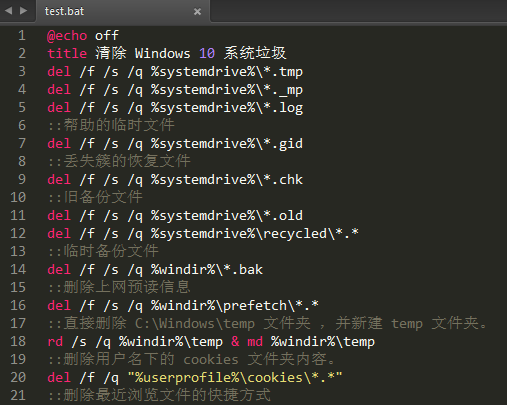507x405 pixels.
Task: Click comment '::临时备份文件'
Action: coord(103,251)
